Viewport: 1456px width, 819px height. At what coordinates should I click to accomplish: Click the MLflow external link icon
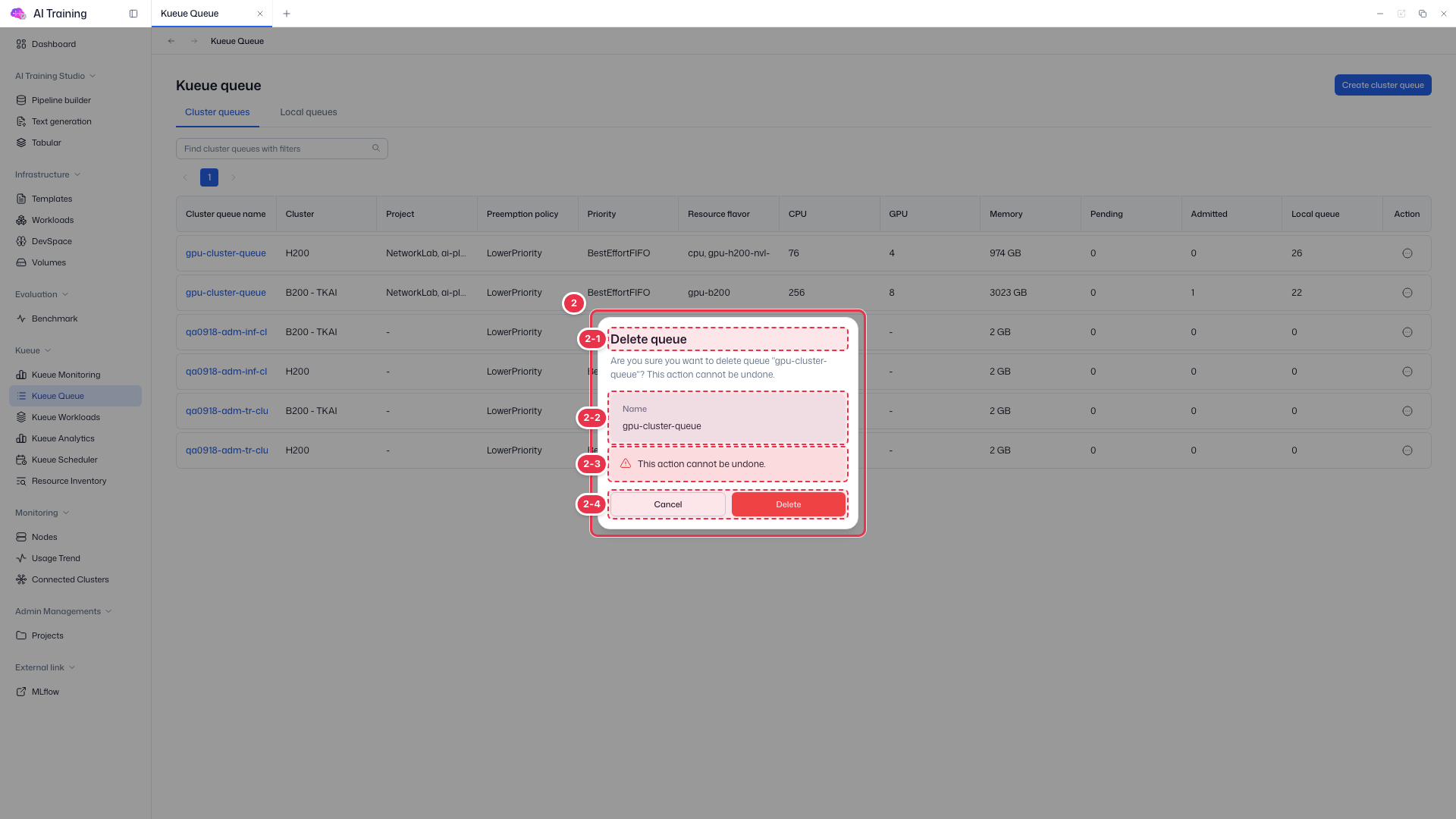pos(21,692)
